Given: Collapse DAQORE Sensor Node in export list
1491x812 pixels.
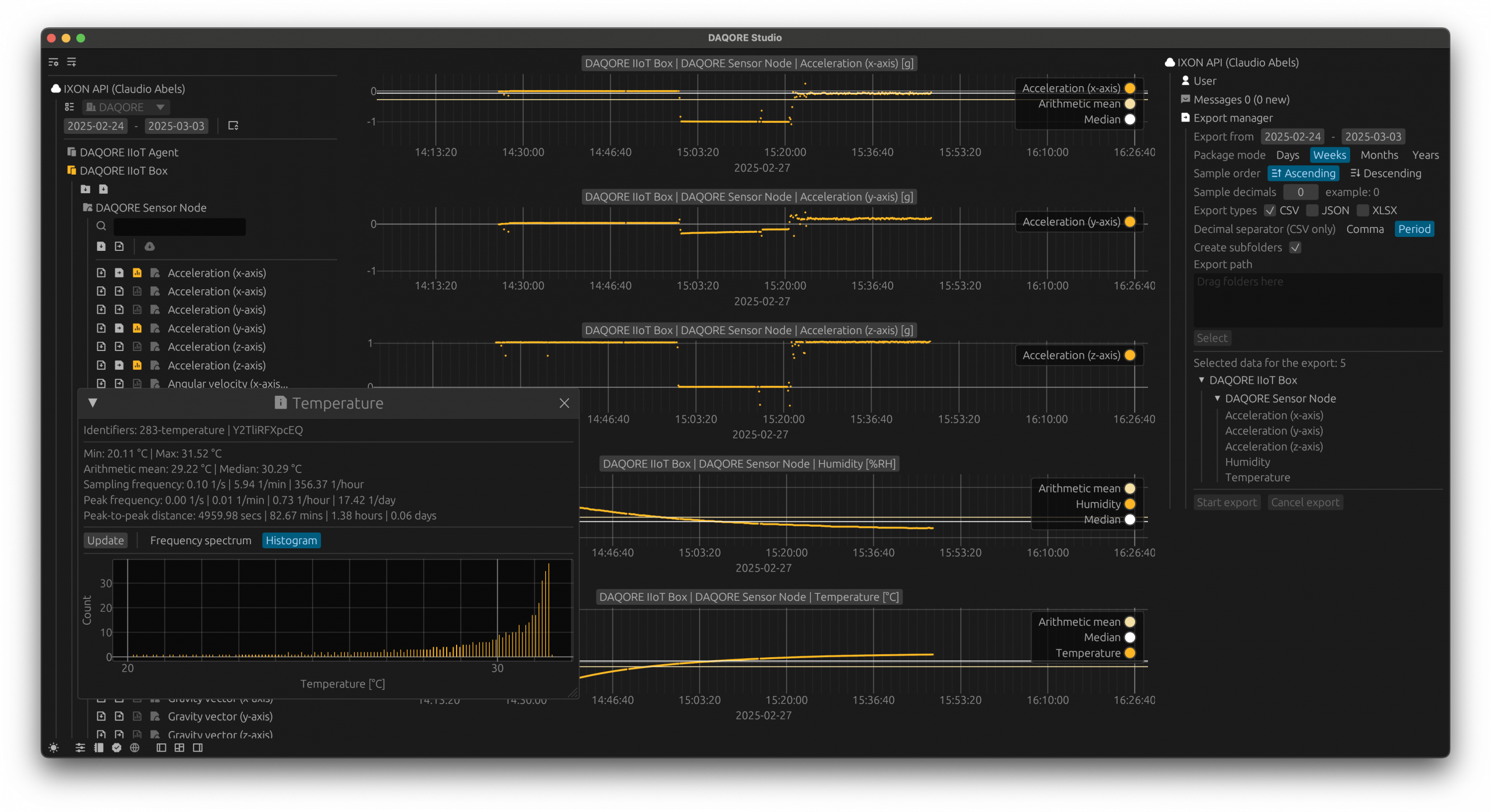Looking at the screenshot, I should [1217, 399].
